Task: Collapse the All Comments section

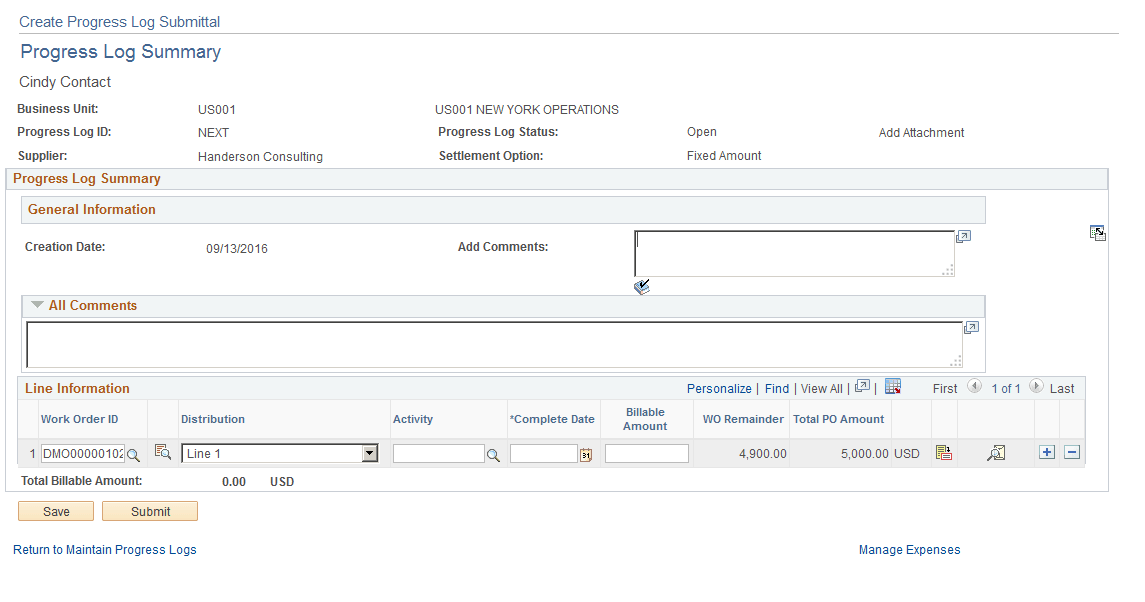Action: point(37,305)
